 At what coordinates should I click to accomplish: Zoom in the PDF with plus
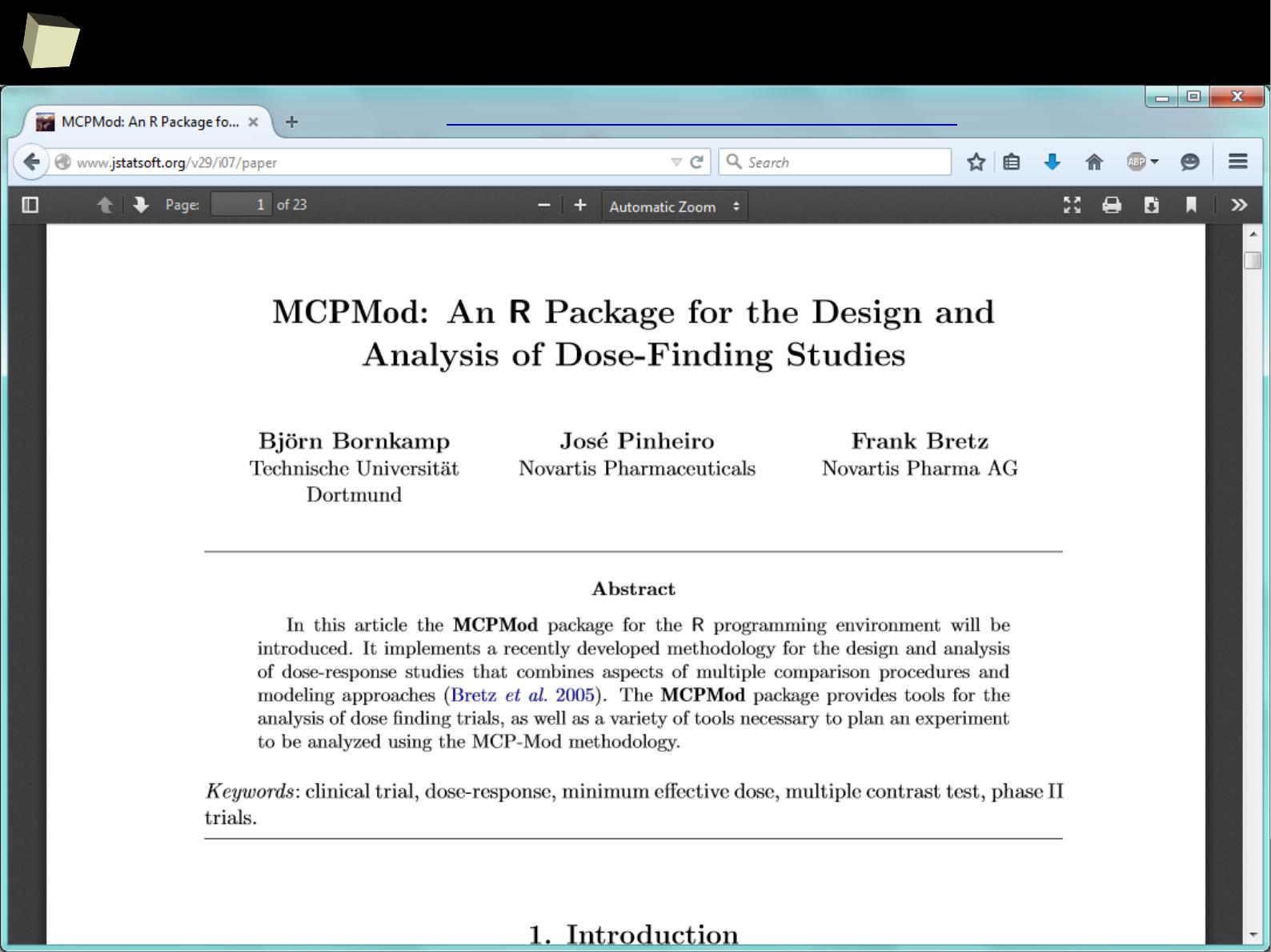[580, 206]
